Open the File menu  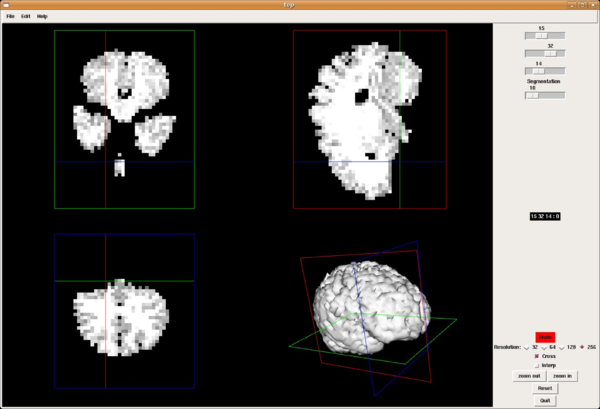point(10,17)
